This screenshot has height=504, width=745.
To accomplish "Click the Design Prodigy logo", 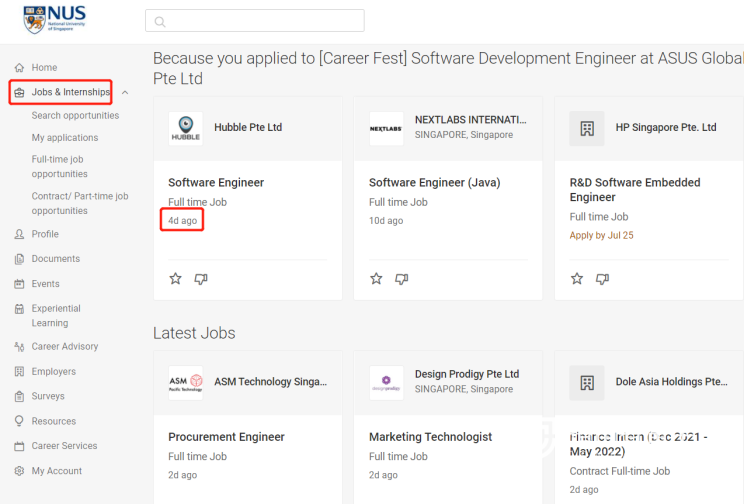I will tap(386, 382).
